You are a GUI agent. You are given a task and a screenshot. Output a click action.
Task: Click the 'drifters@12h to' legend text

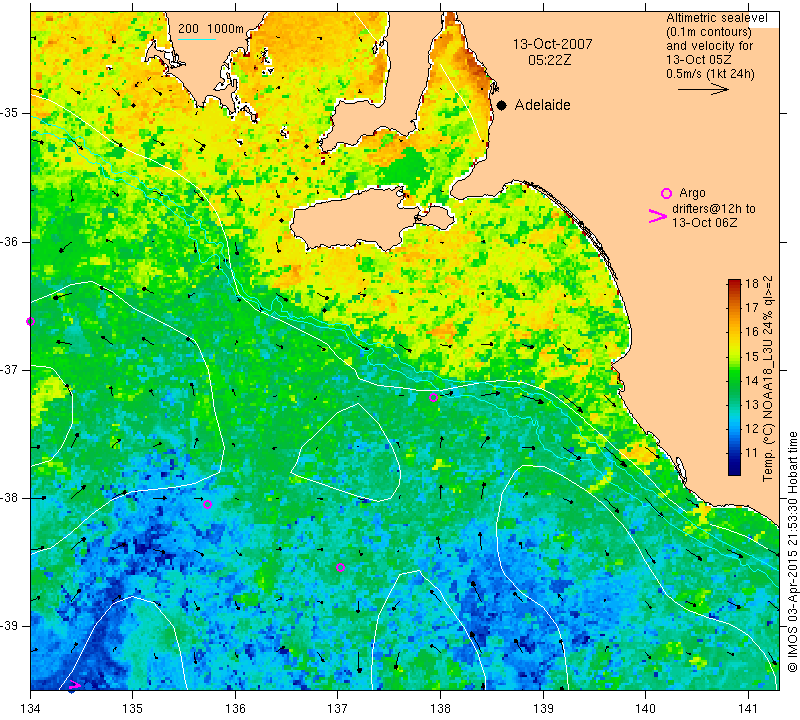pyautogui.click(x=714, y=209)
